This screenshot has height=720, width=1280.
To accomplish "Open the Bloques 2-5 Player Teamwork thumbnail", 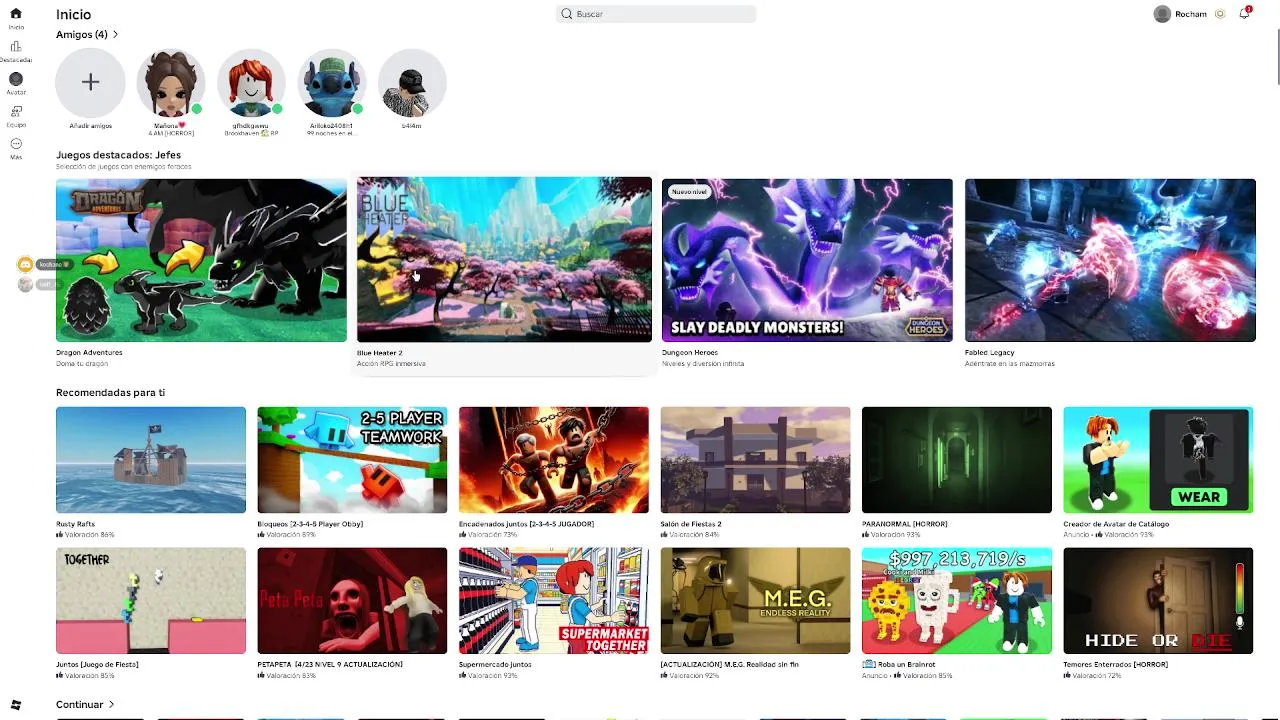I will (352, 460).
